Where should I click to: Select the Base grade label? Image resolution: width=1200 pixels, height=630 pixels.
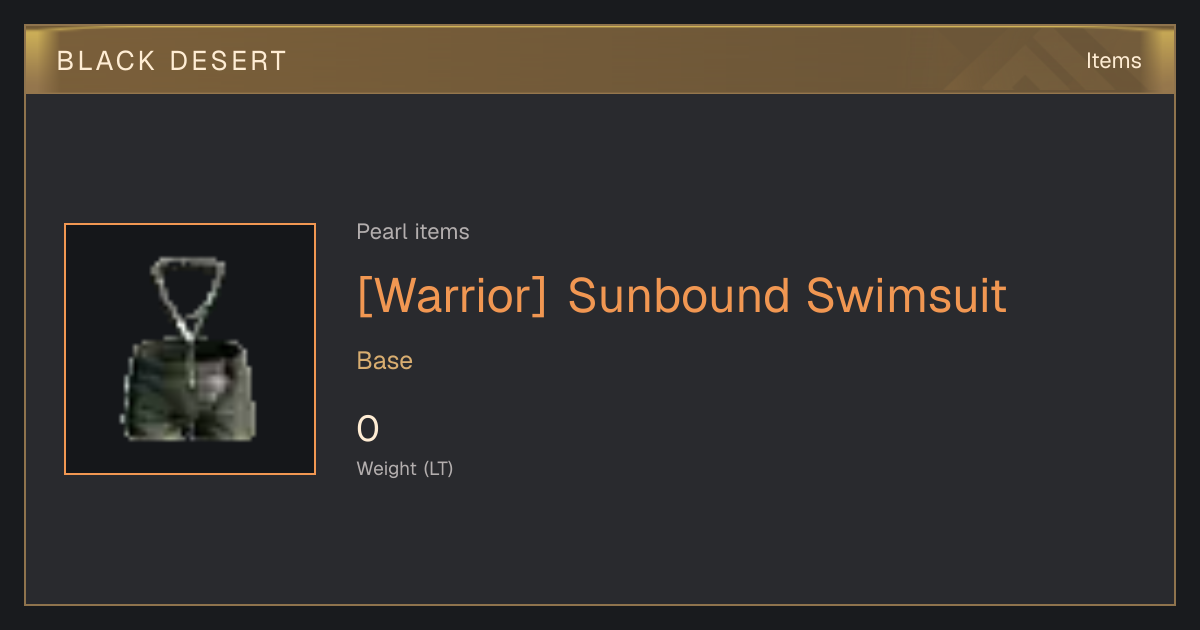coord(385,361)
